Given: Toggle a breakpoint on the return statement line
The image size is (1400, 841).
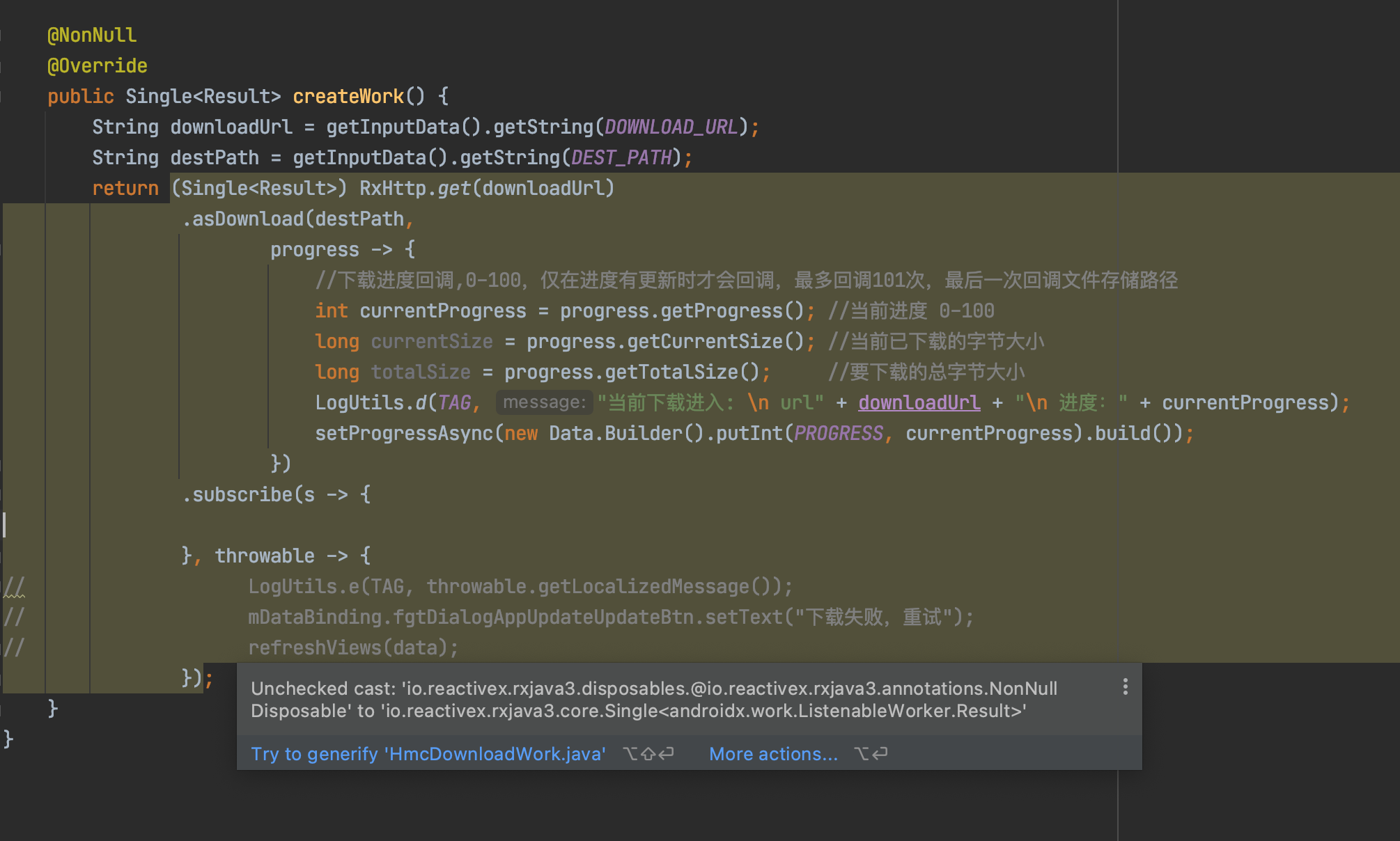Looking at the screenshot, I should click(21, 188).
